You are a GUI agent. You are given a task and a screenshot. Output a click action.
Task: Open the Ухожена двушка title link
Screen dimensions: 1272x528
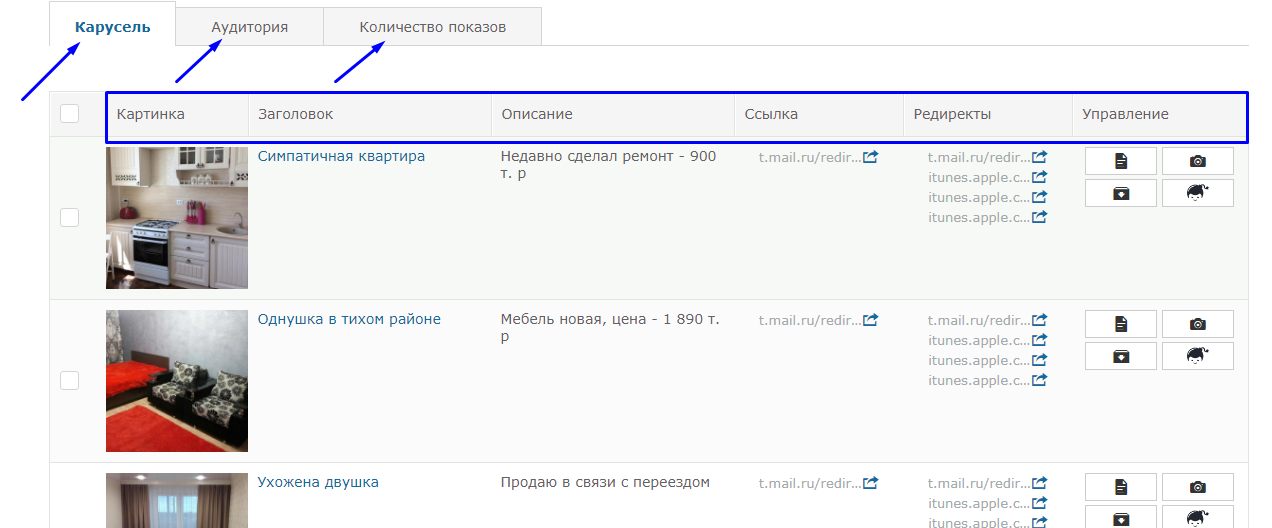point(318,482)
